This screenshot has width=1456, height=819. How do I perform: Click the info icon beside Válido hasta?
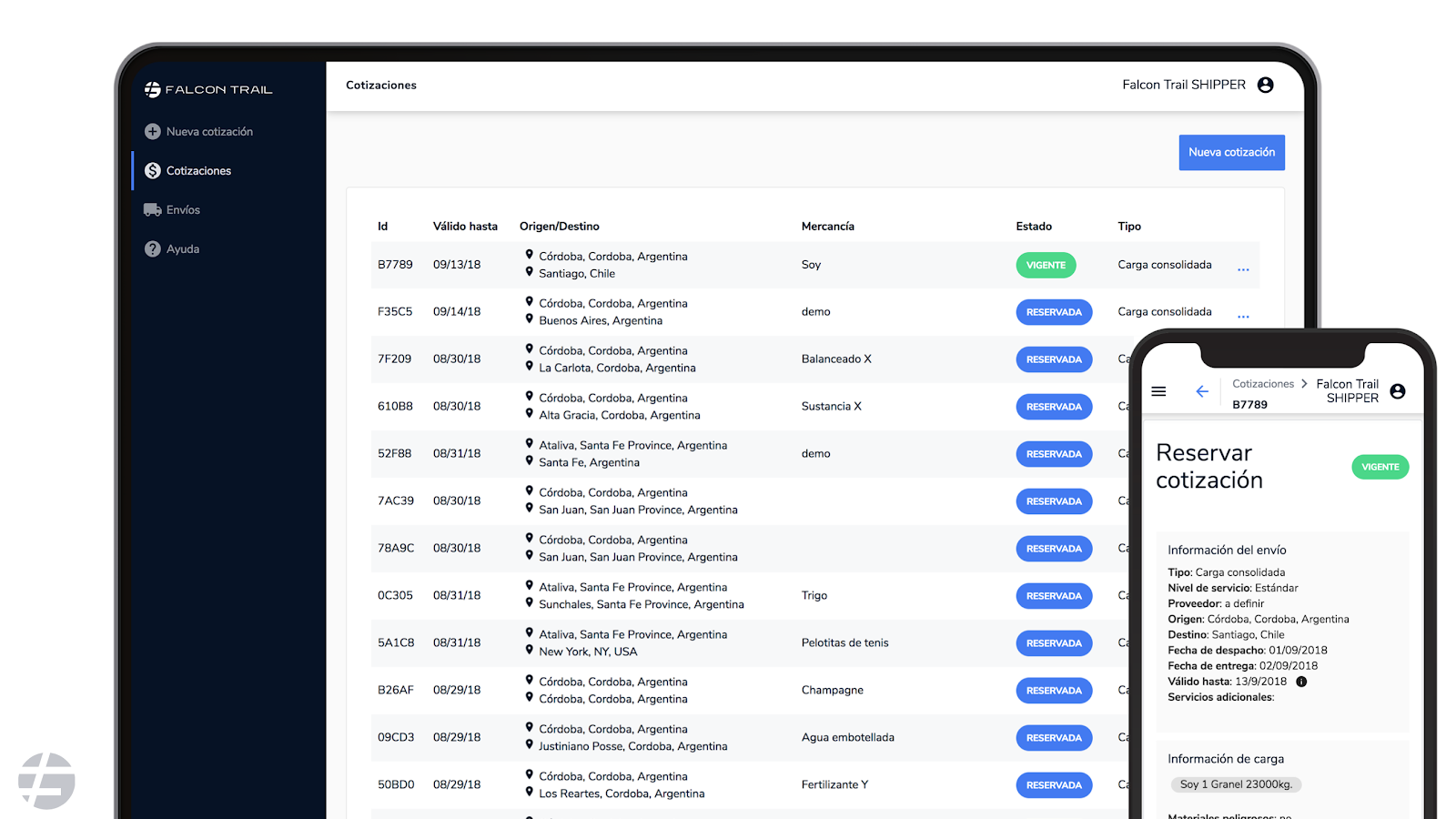[1301, 682]
